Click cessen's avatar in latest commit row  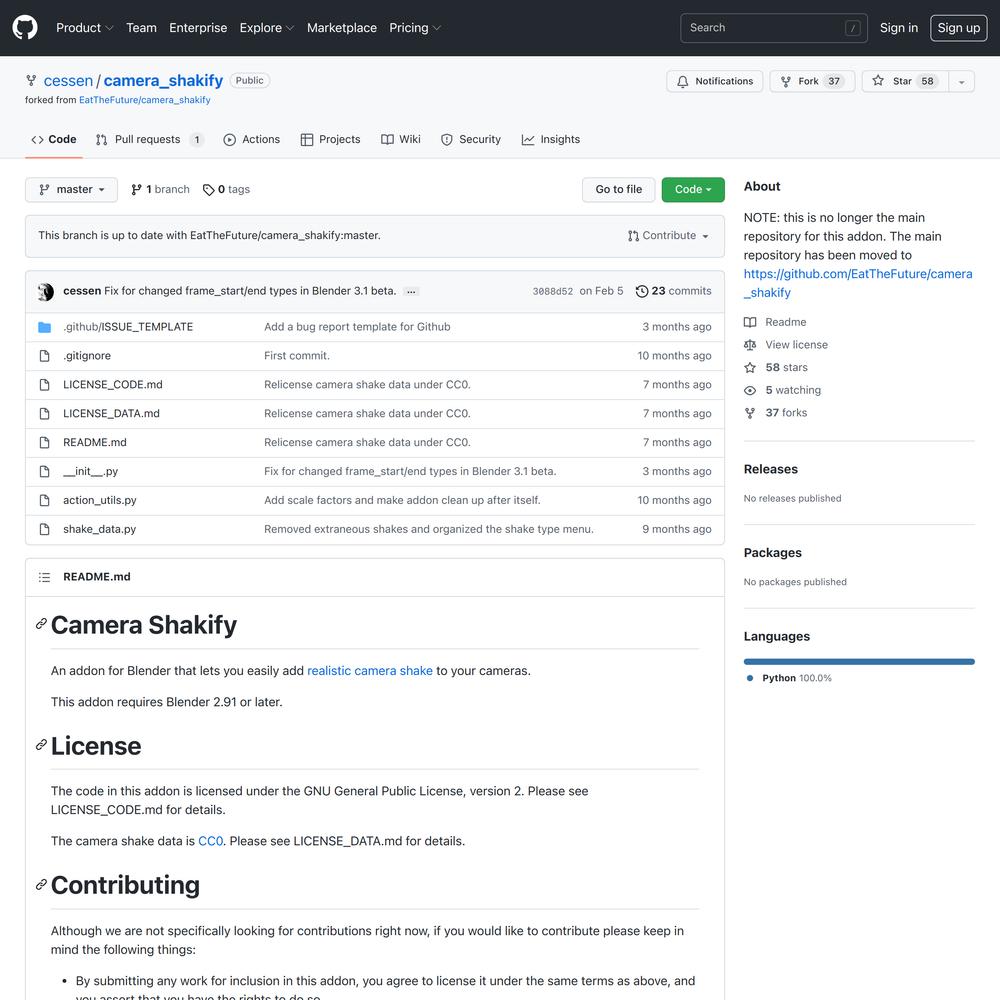[46, 291]
